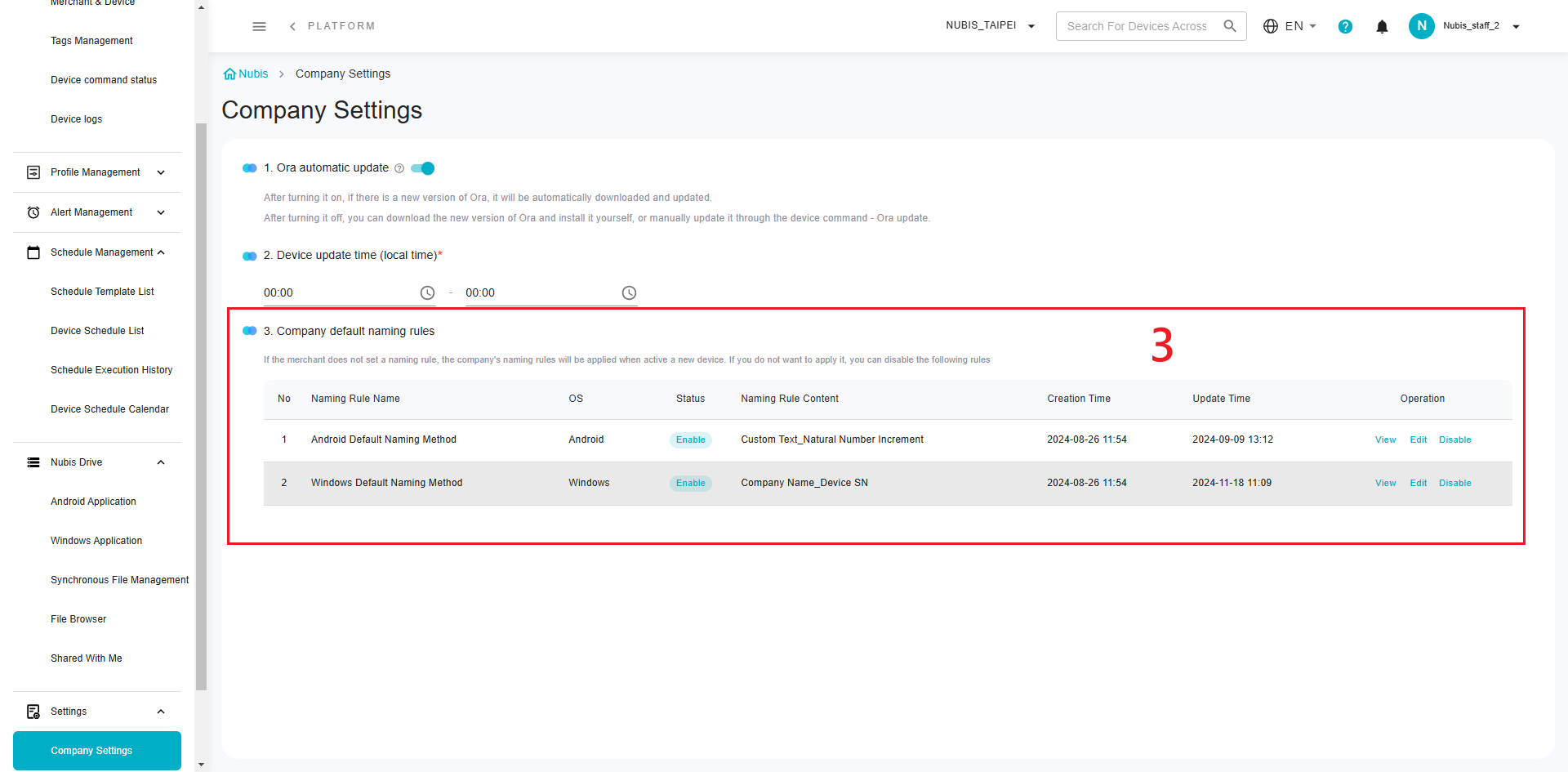Open Schedule Template List

[102, 292]
